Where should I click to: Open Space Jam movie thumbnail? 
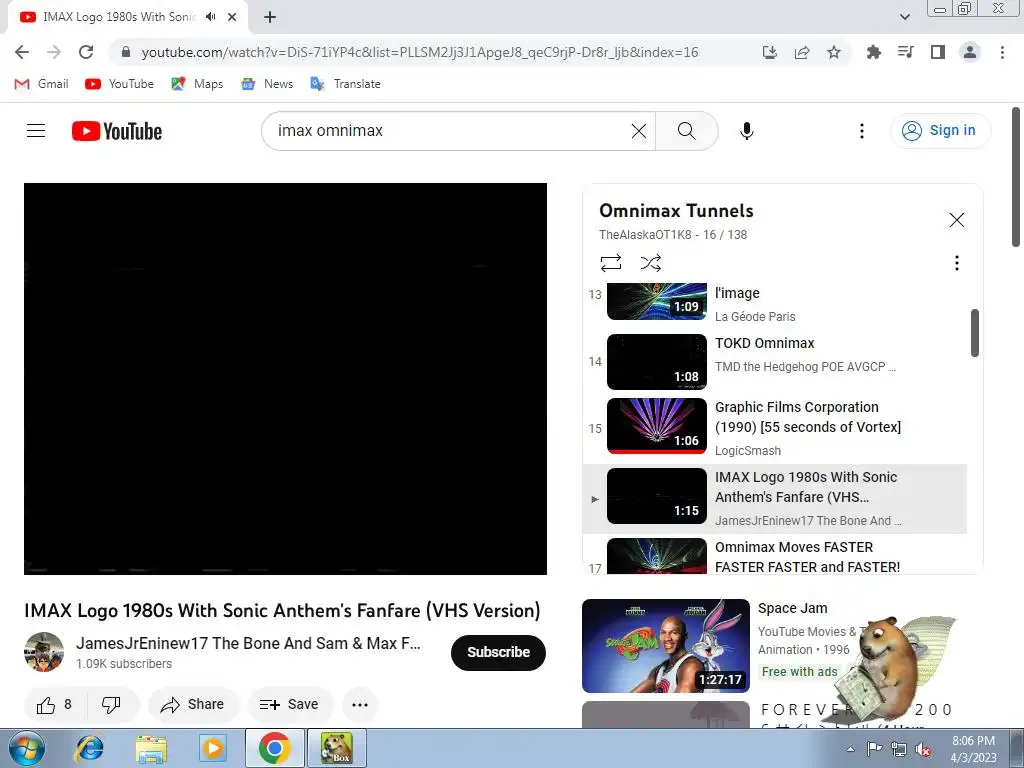click(x=665, y=646)
